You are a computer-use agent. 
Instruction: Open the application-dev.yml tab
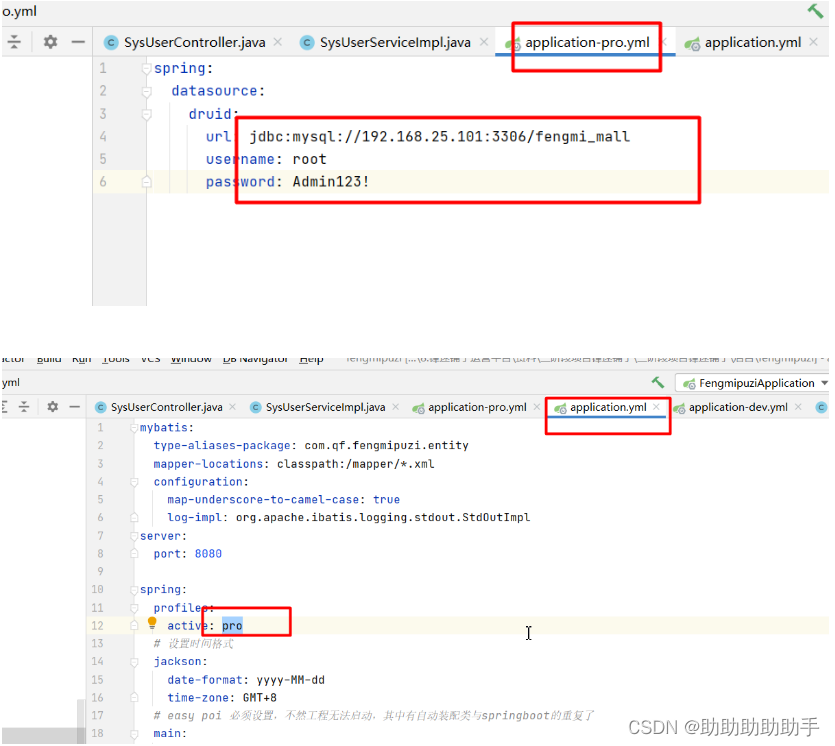[x=738, y=407]
